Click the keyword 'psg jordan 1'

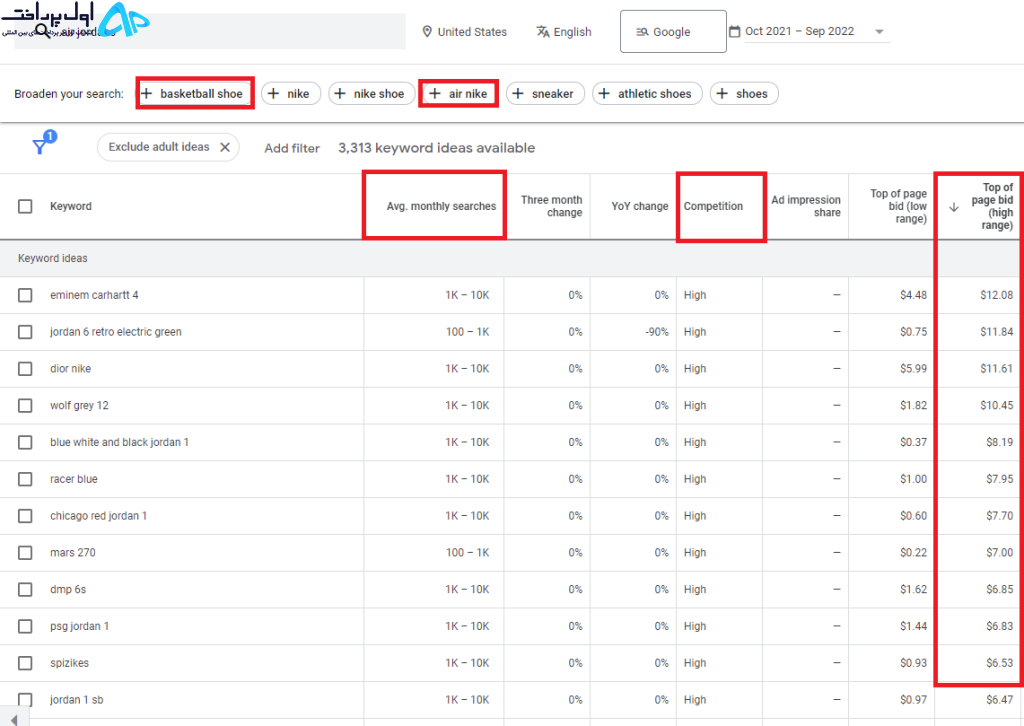pyautogui.click(x=79, y=626)
